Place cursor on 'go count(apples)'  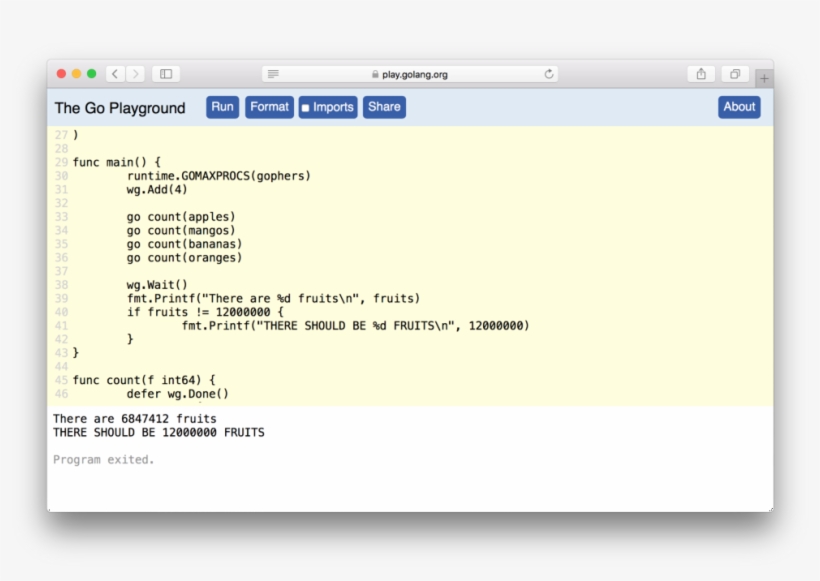[181, 217]
